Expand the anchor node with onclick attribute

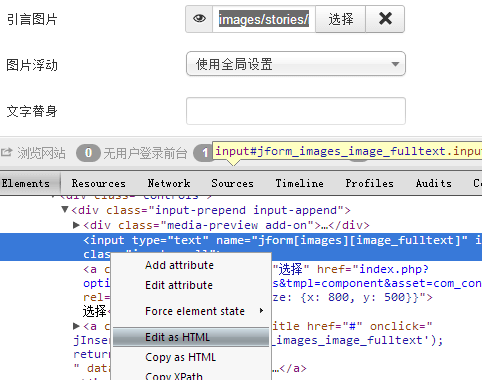click(76, 326)
